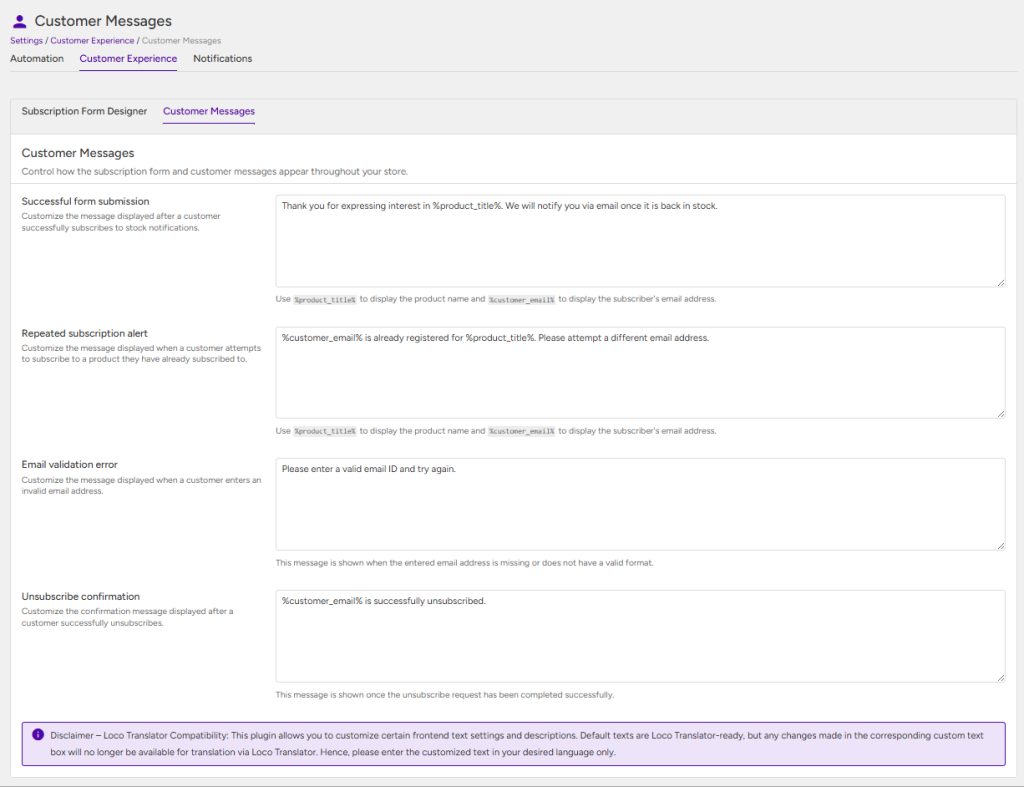This screenshot has height=787, width=1024.
Task: Focus the Repeated subscription alert message box
Action: [640, 373]
